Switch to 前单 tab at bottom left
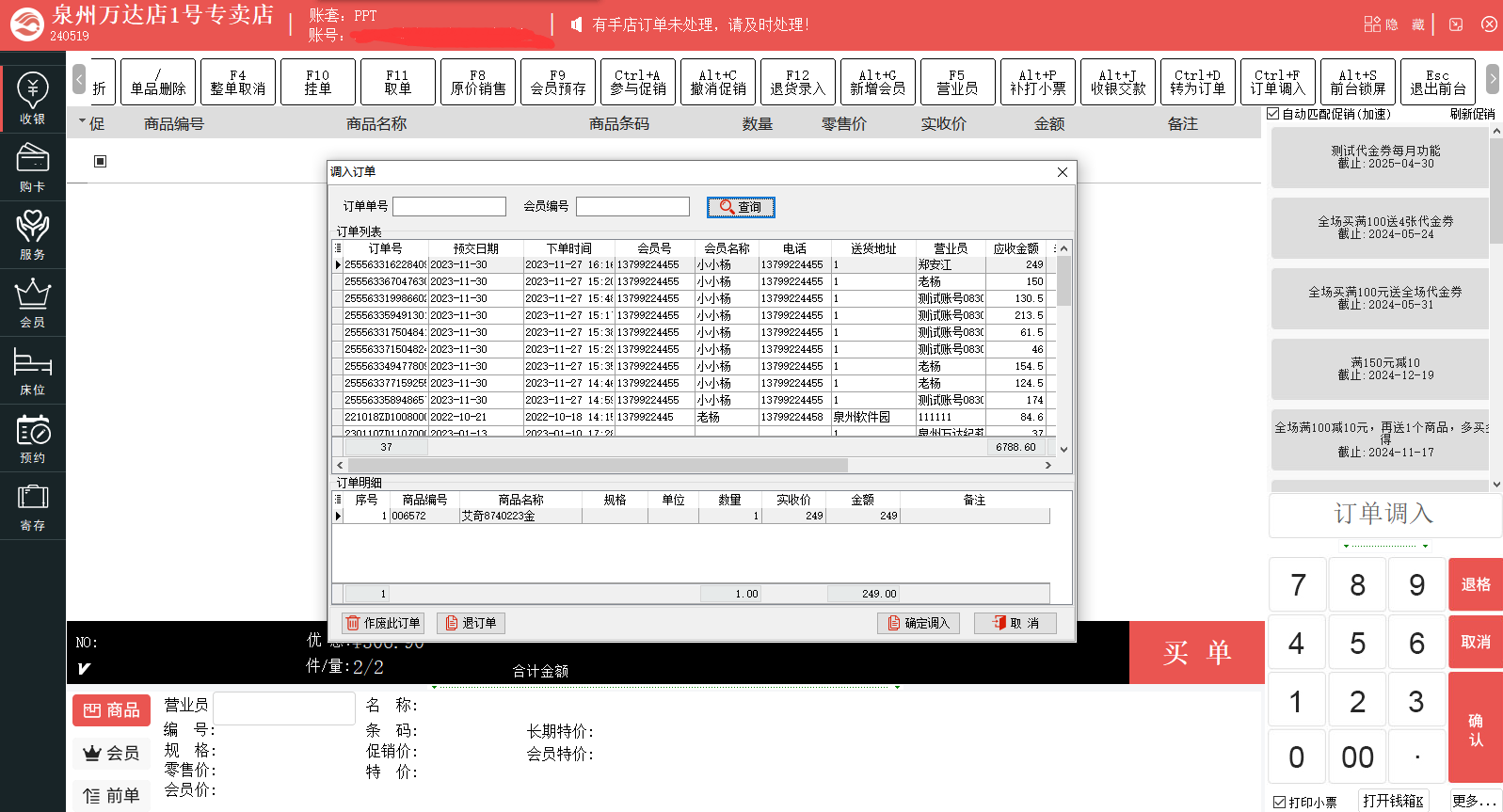1503x812 pixels. [x=111, y=796]
